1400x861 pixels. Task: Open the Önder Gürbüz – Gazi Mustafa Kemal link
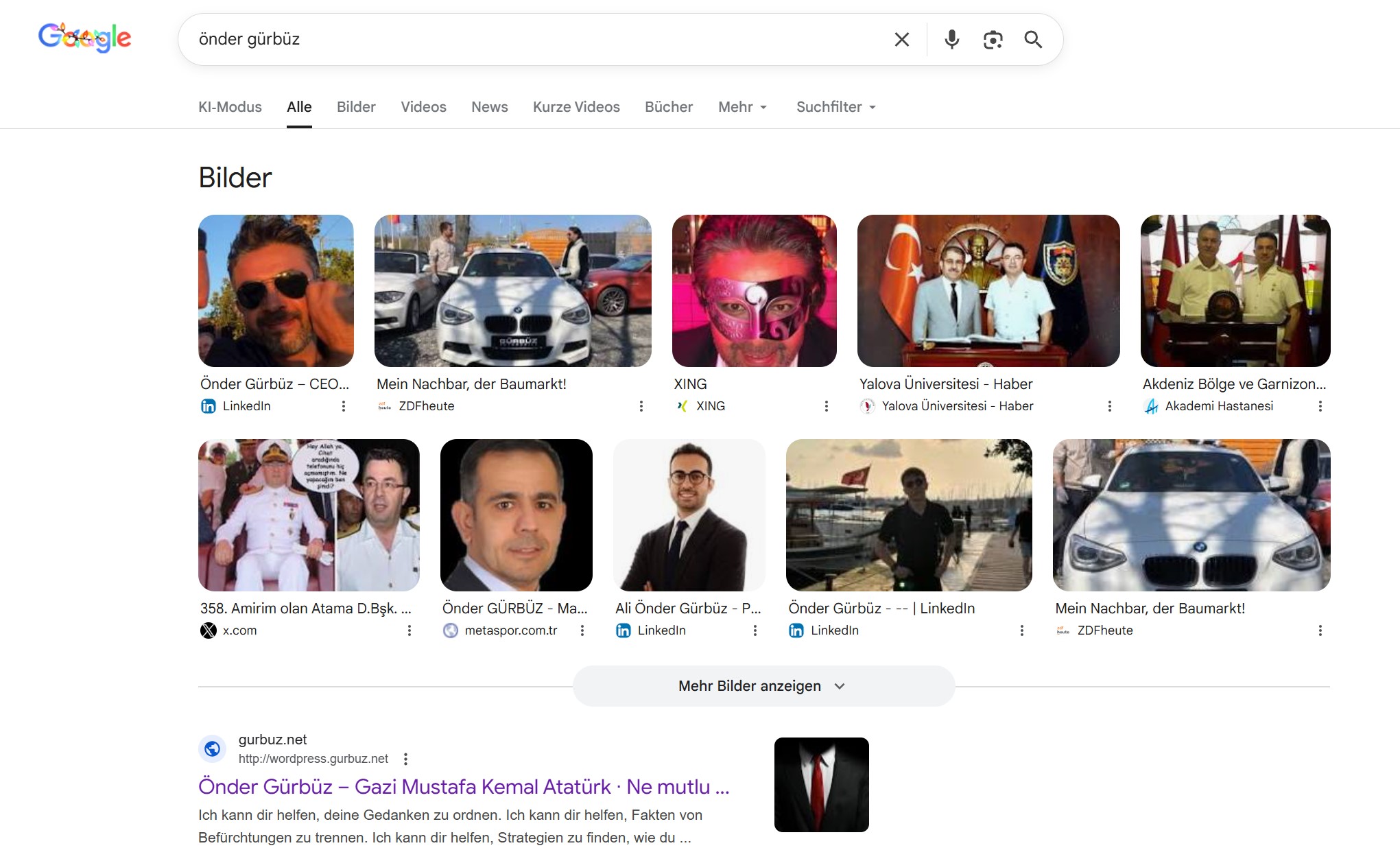click(x=464, y=787)
